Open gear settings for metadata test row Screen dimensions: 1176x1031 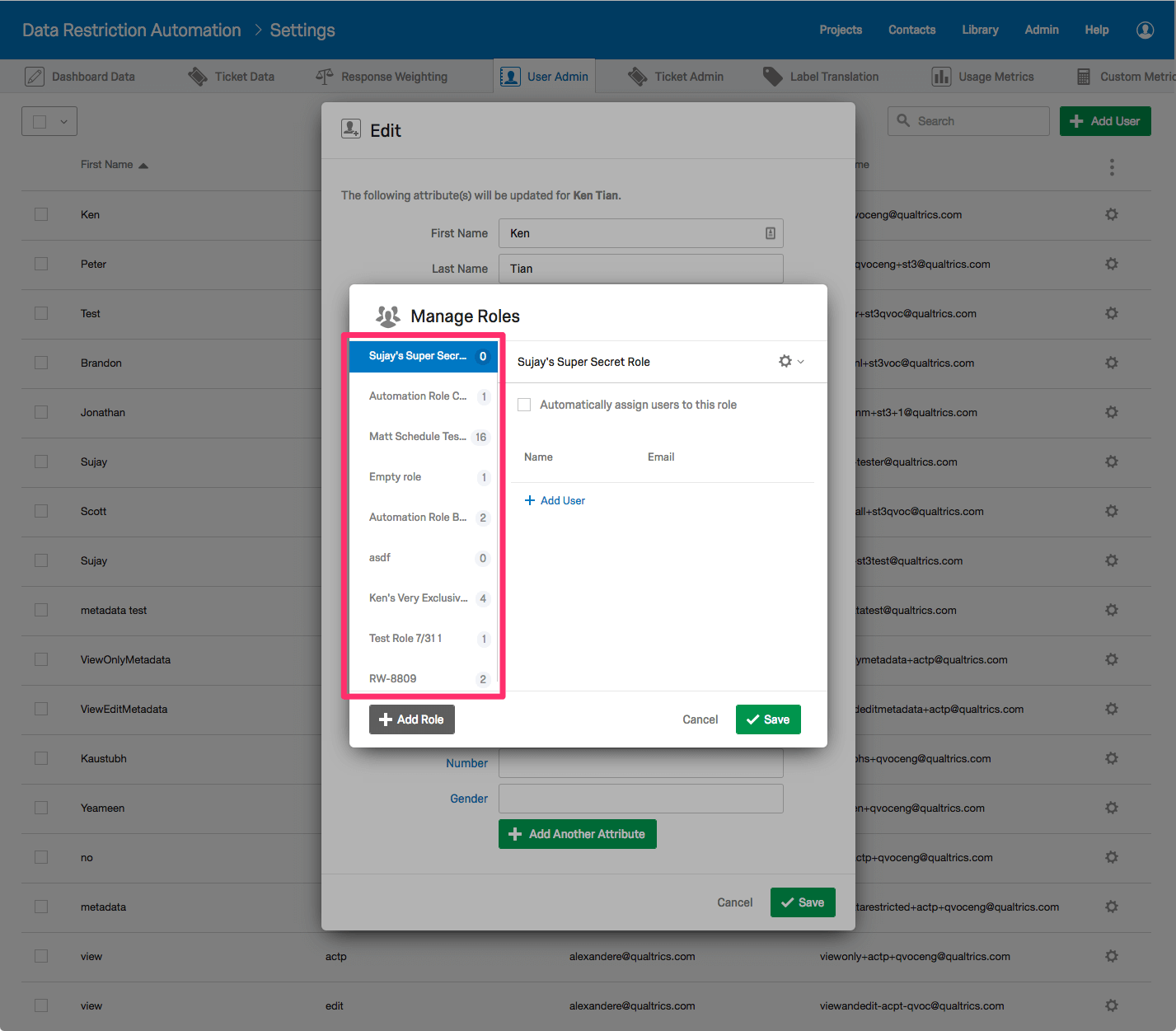[x=1112, y=610]
